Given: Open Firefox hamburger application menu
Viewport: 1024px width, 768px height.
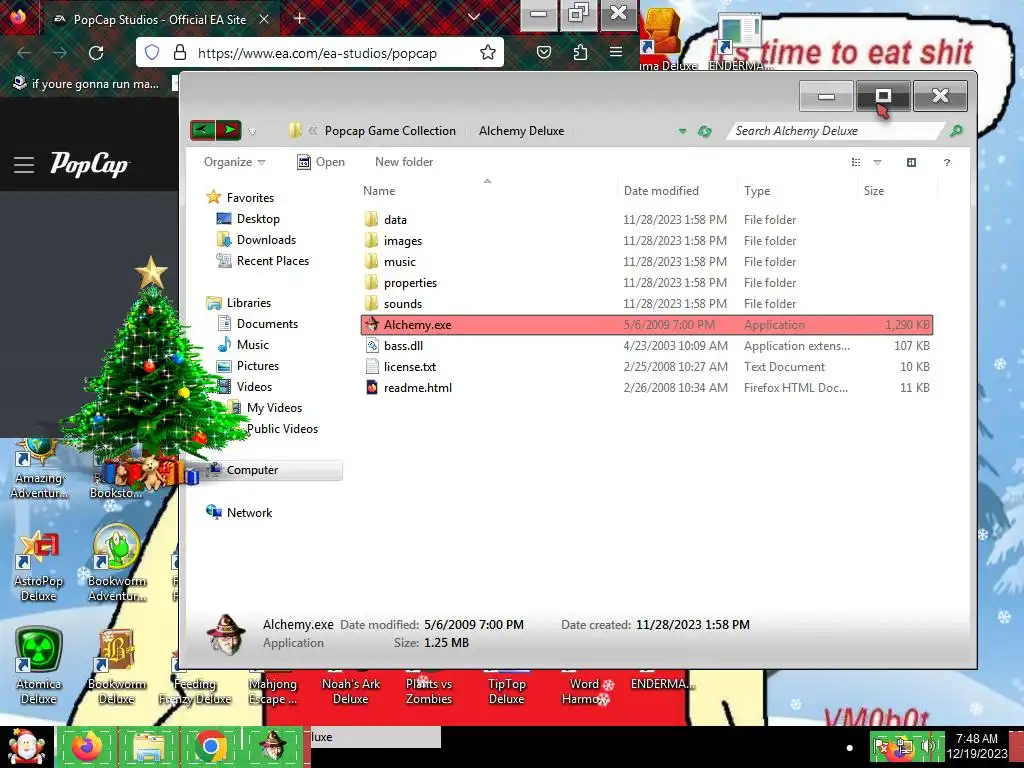Looking at the screenshot, I should (x=616, y=52).
